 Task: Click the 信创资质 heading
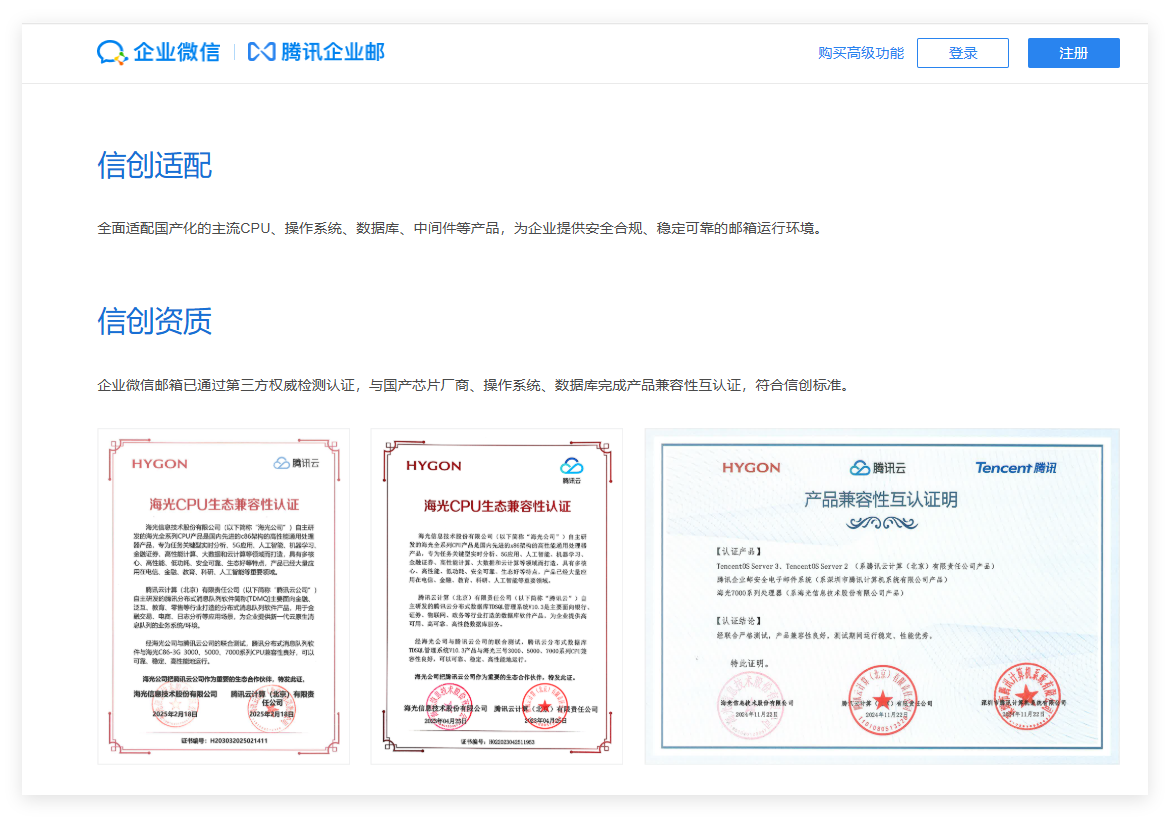(x=154, y=321)
